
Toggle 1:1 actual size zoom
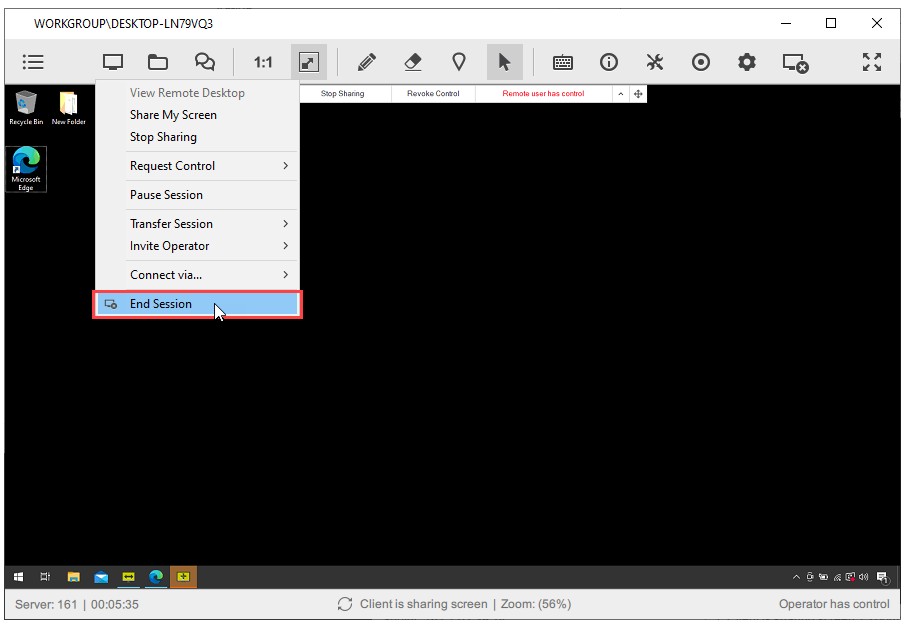pyautogui.click(x=262, y=61)
